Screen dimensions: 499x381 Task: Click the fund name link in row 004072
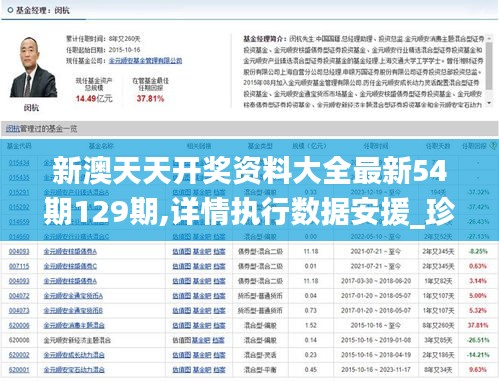73,296
